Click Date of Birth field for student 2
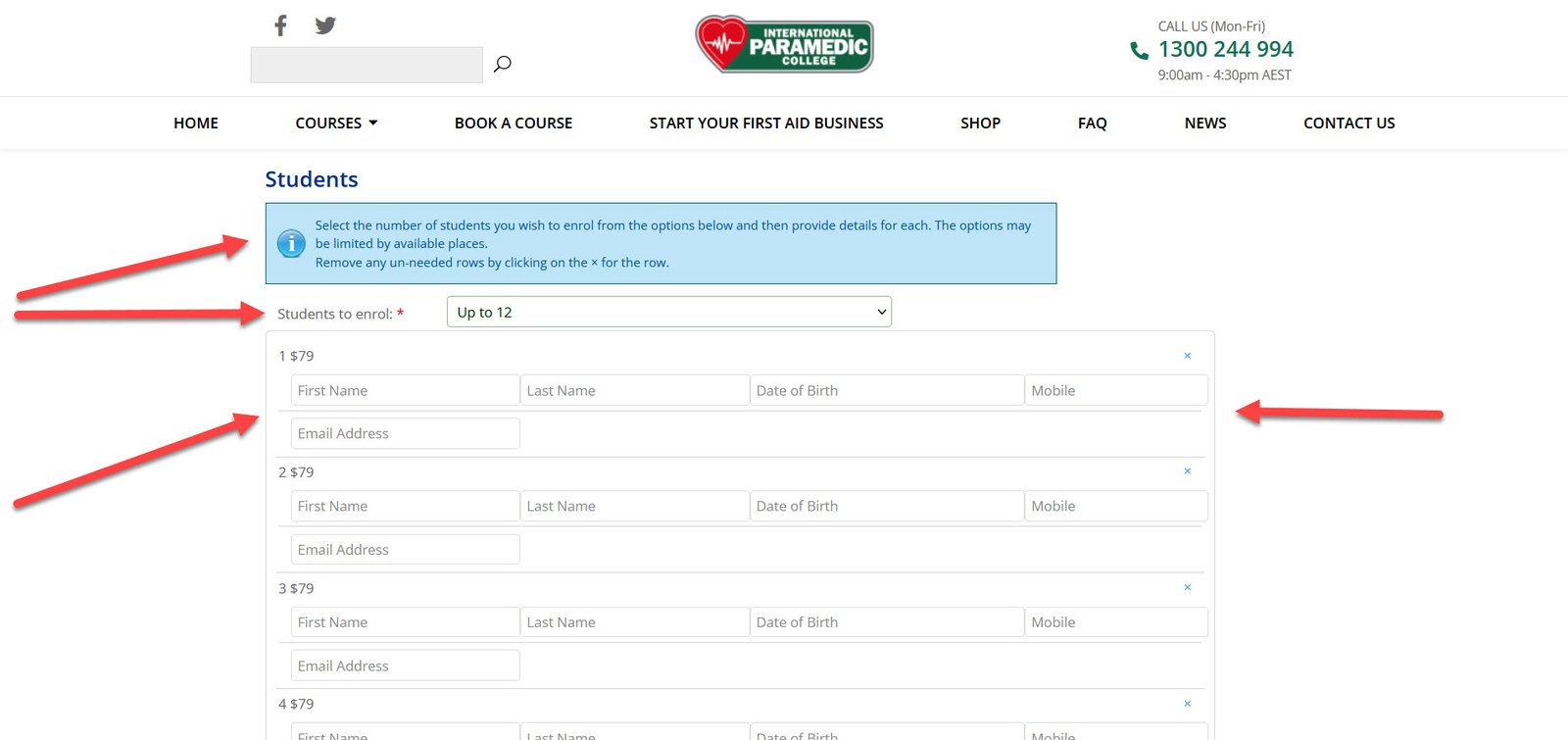The width and height of the screenshot is (1568, 740). pyautogui.click(x=887, y=506)
